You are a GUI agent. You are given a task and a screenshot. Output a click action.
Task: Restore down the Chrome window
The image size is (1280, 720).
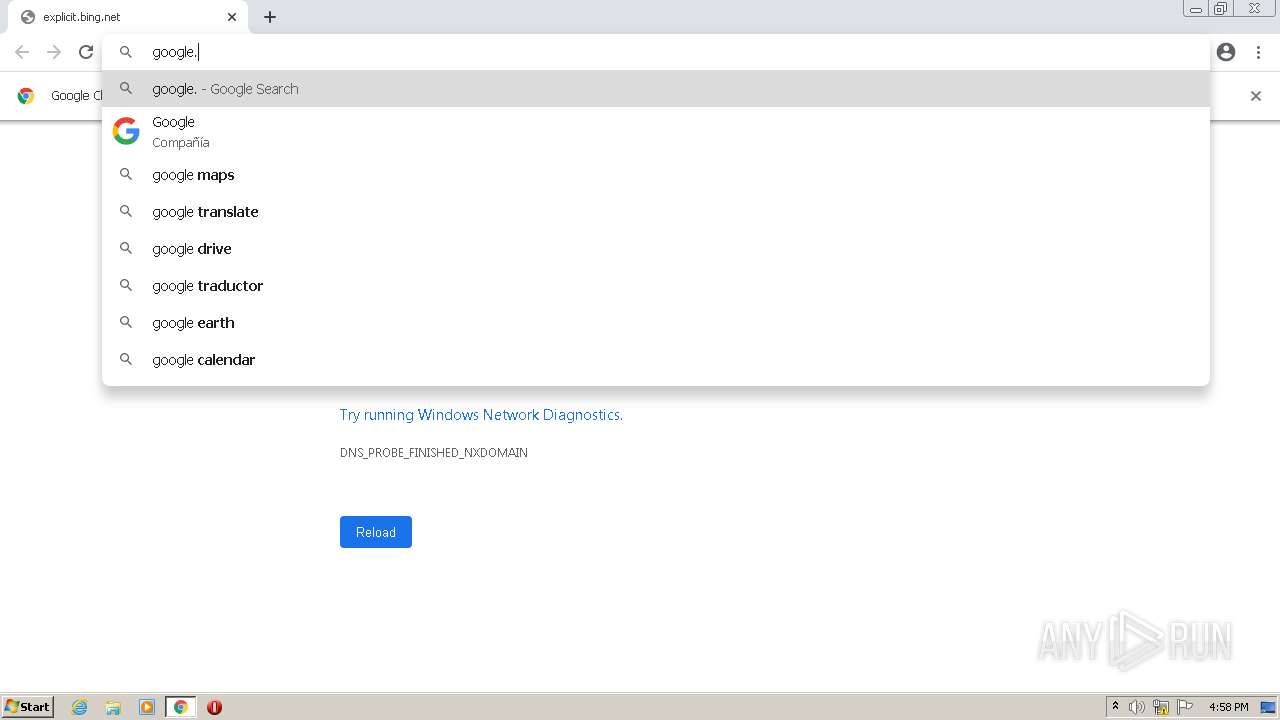(x=1221, y=9)
